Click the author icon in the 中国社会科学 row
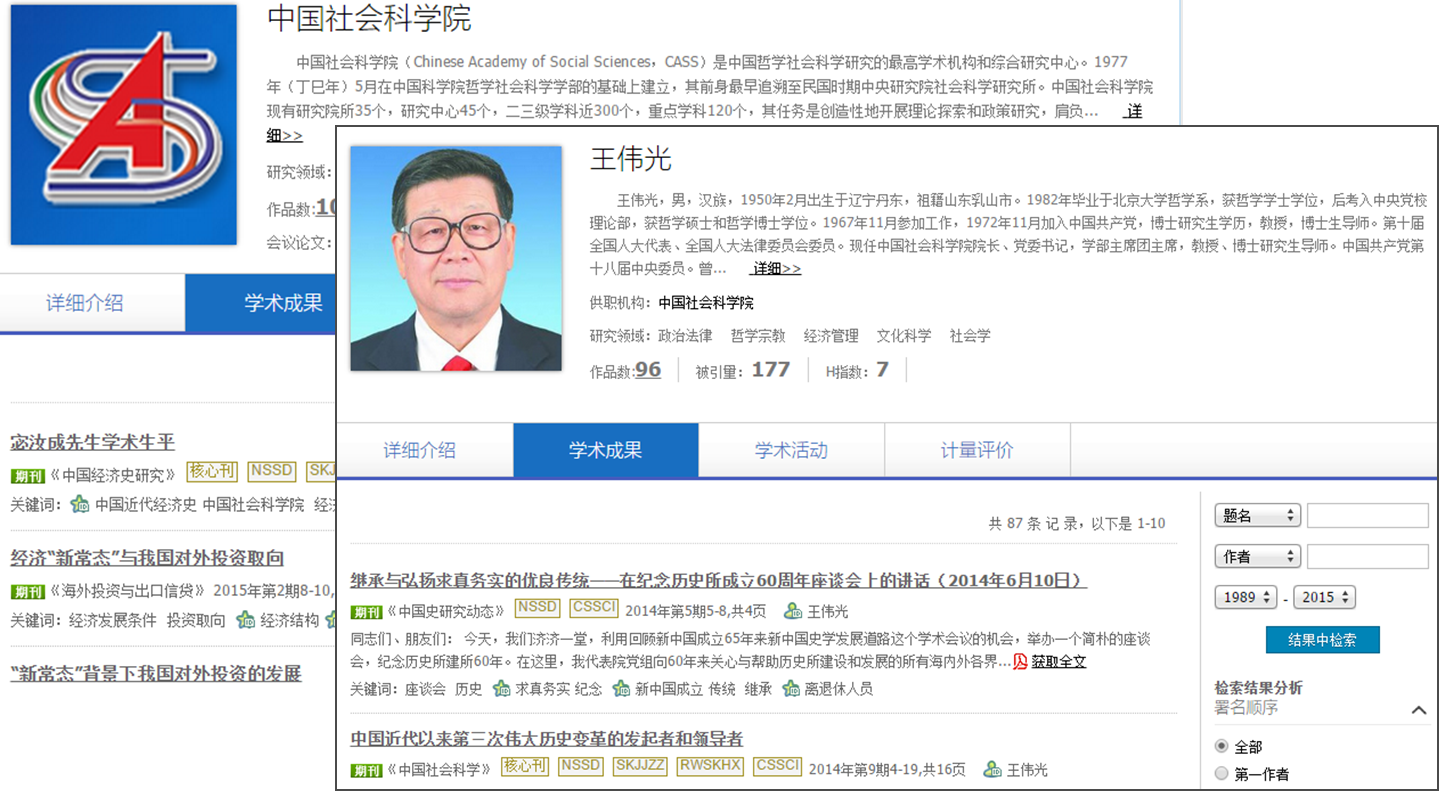The width and height of the screenshot is (1439, 791). (x=992, y=769)
